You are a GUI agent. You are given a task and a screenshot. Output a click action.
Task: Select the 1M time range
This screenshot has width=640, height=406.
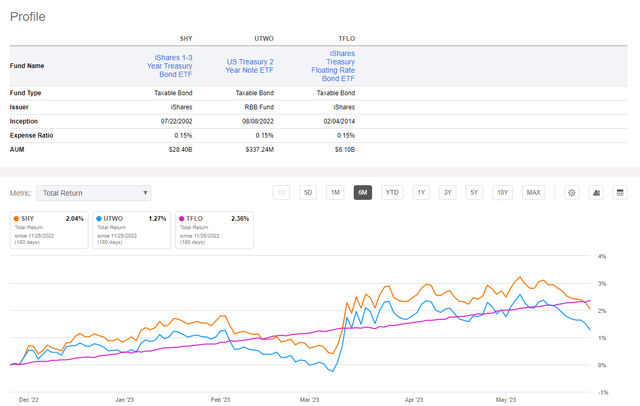[335, 193]
